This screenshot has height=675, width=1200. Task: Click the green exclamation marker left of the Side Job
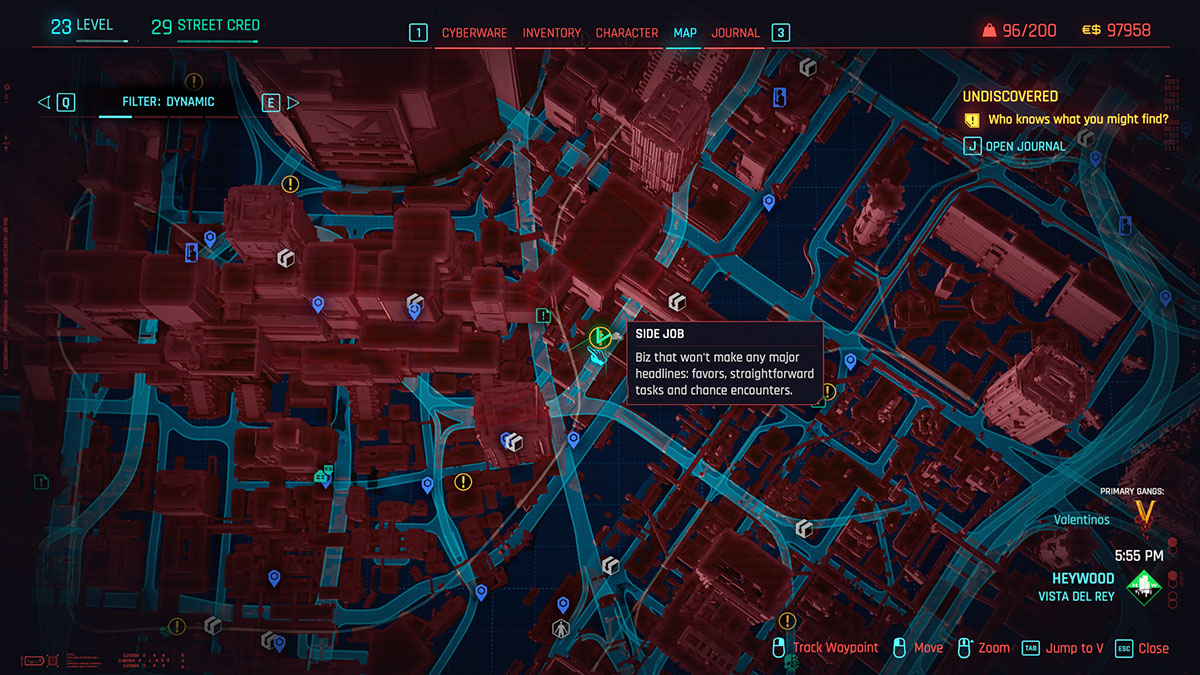[x=543, y=316]
